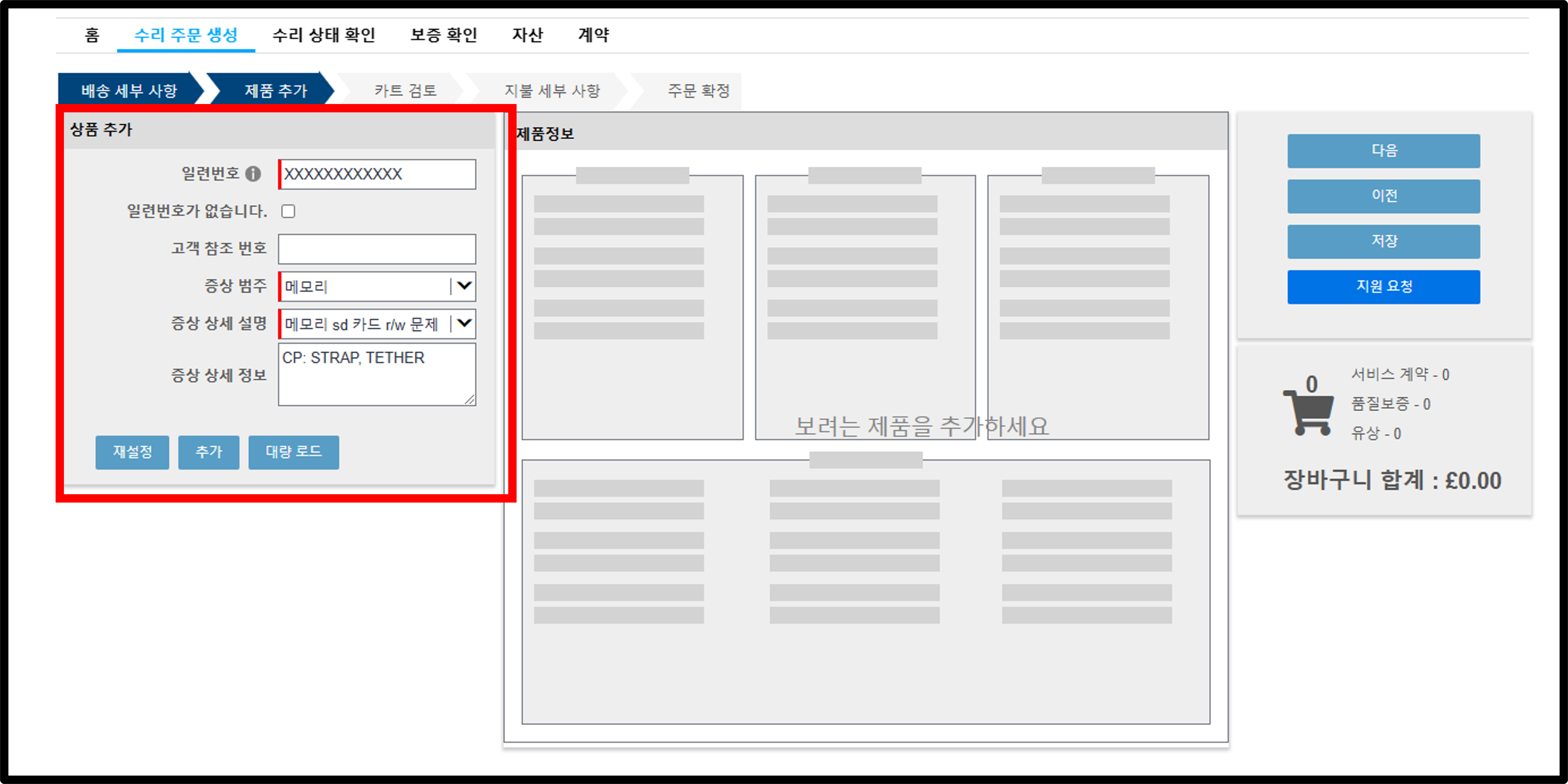Select the 지불 세부 사항 step

tap(552, 91)
